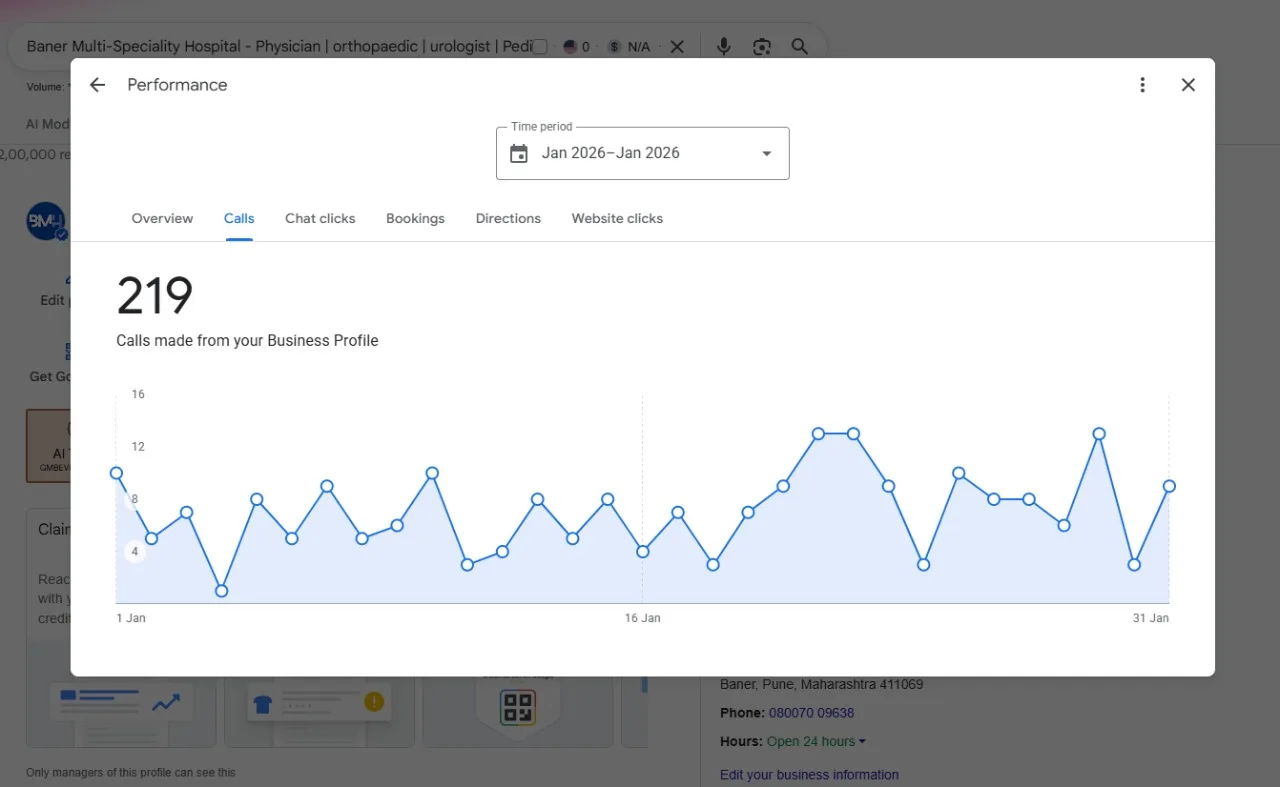Open the three-dot more options menu
The image size is (1280, 787).
click(1142, 85)
